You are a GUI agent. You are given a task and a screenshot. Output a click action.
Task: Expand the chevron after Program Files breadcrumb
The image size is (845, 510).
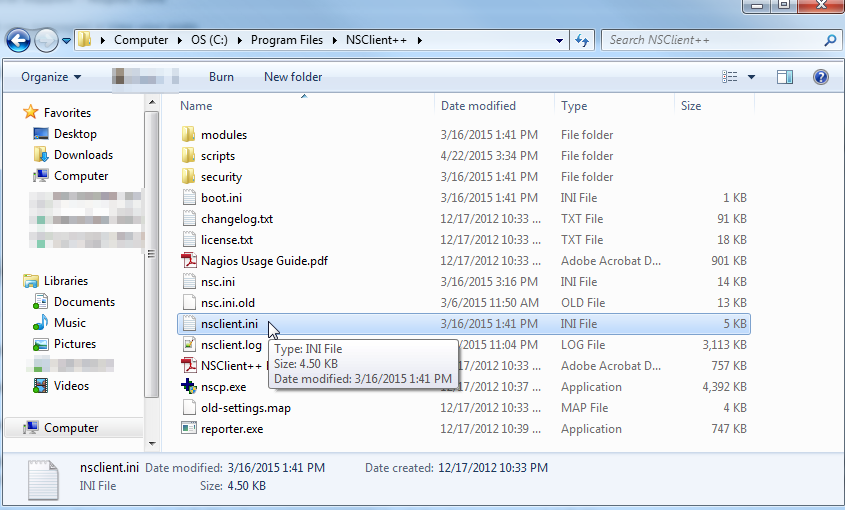(x=335, y=40)
